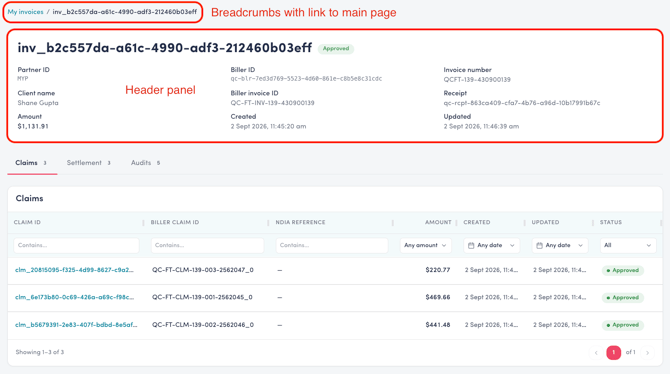
Task: Go to next page arrow
Action: click(648, 353)
